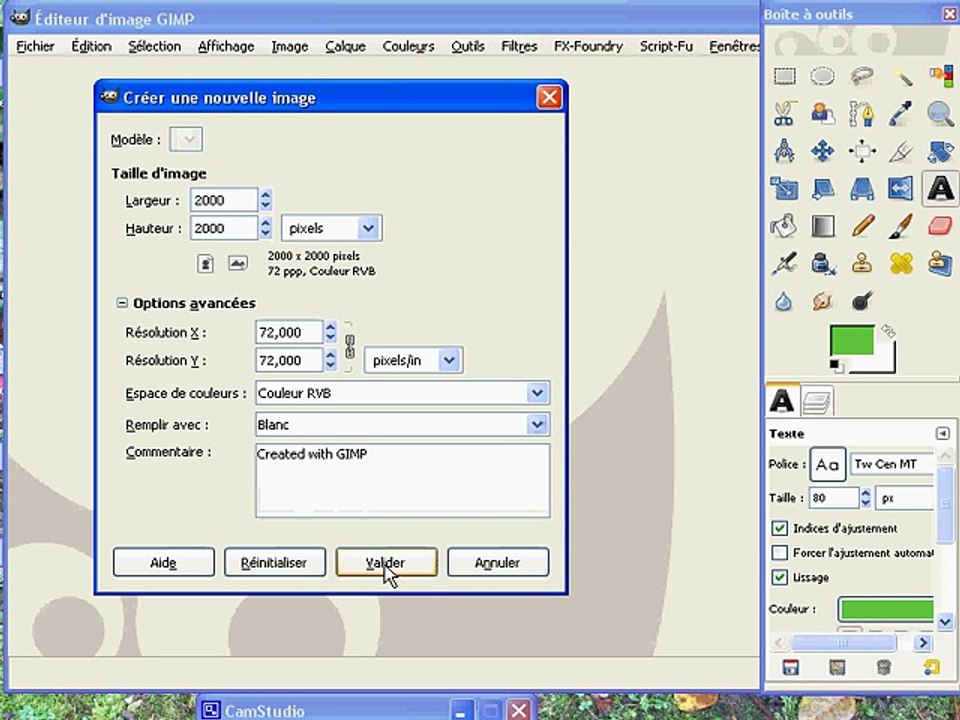Select the Pencil tool
Screen dimensions: 960x720
861,226
